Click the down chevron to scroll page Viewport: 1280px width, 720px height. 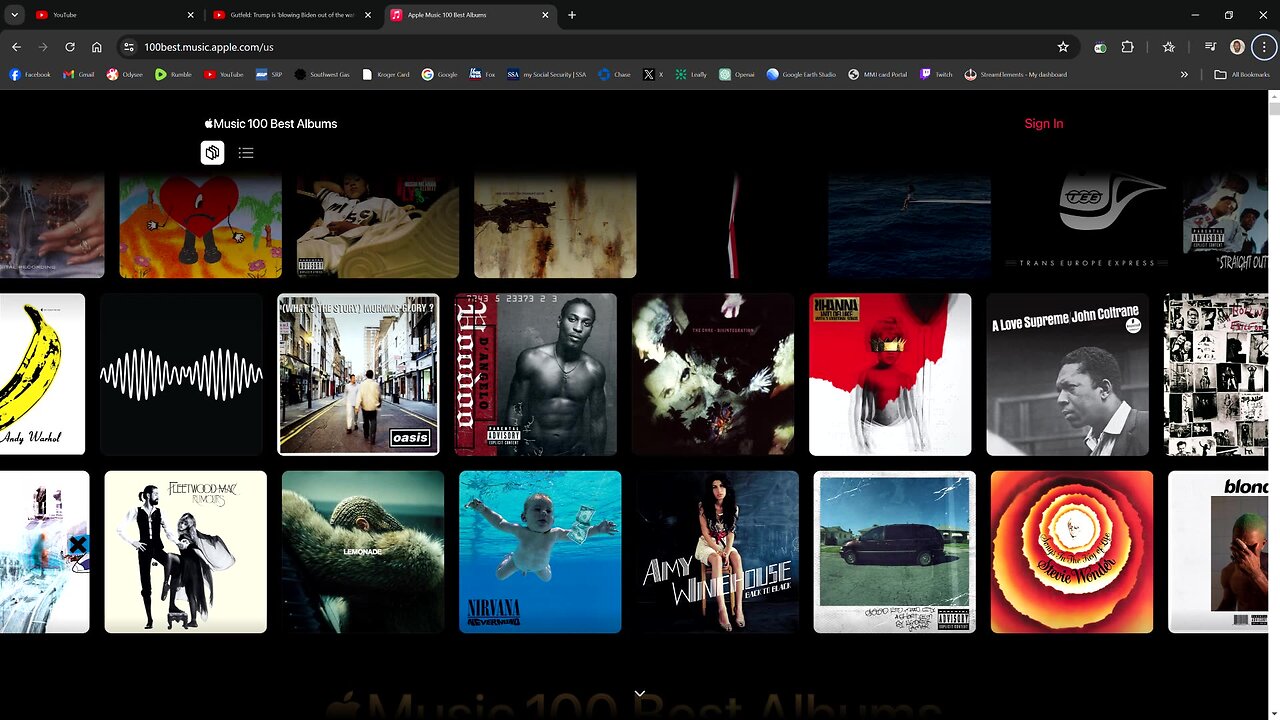tap(640, 694)
